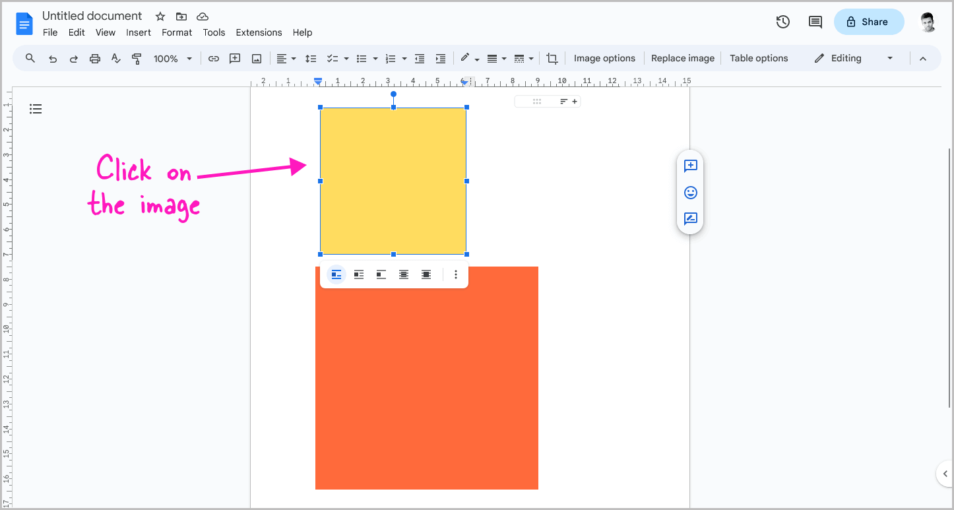Click the Undo arrow
The height and width of the screenshot is (510, 954).
pyautogui.click(x=53, y=59)
